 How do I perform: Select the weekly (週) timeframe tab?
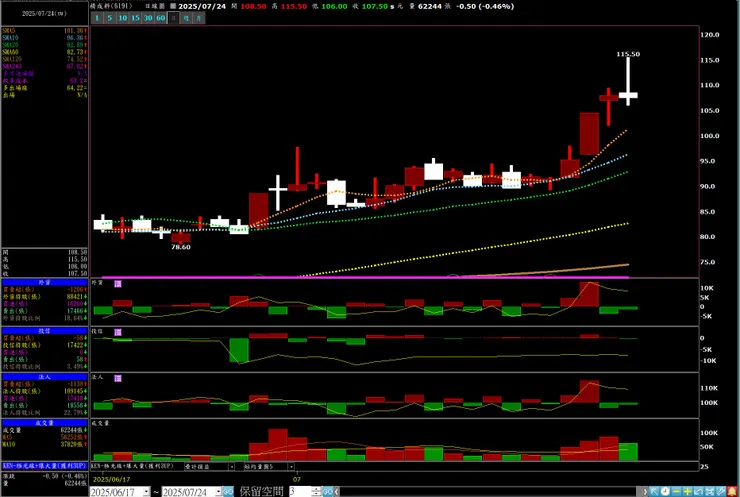point(186,18)
